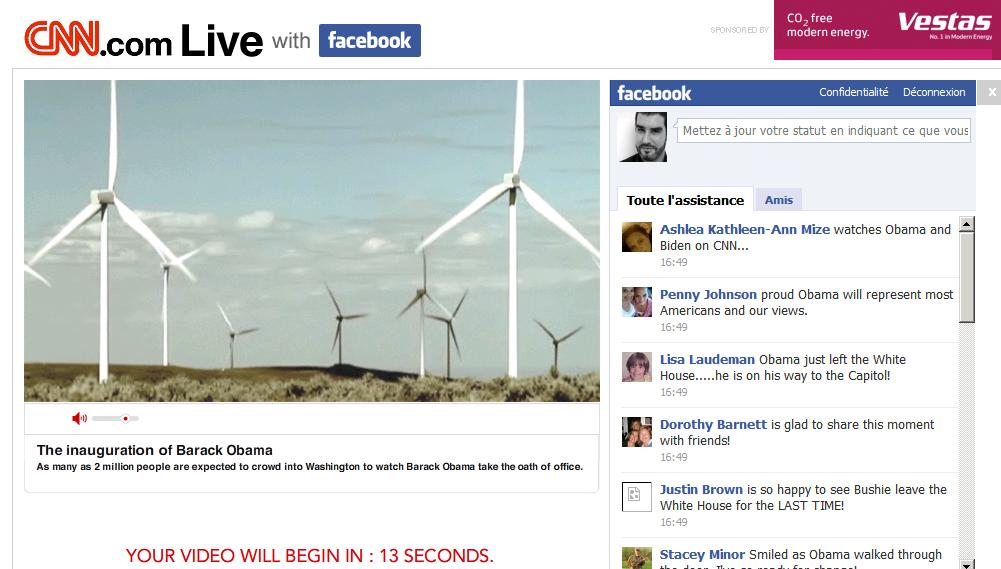1001x569 pixels.
Task: Open Penny Johnson's profile link
Action: tap(708, 294)
